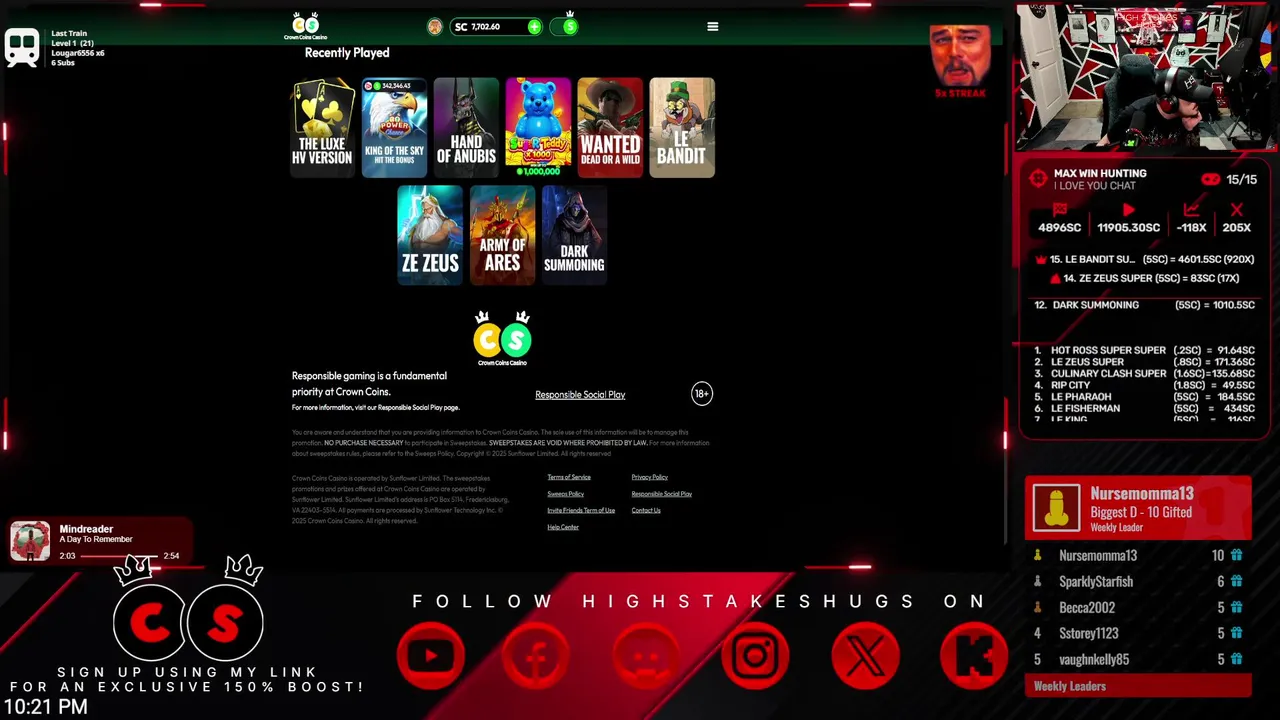Image resolution: width=1280 pixels, height=720 pixels.
Task: Open the hamburger menu
Action: 713,27
